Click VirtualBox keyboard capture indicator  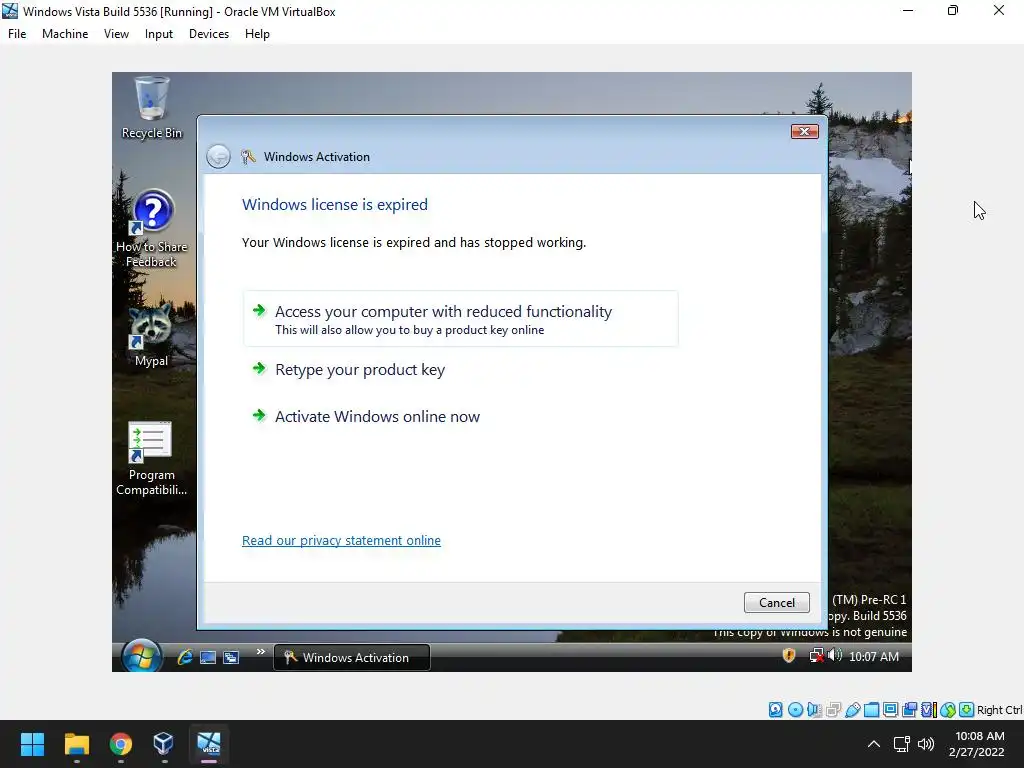(967, 710)
